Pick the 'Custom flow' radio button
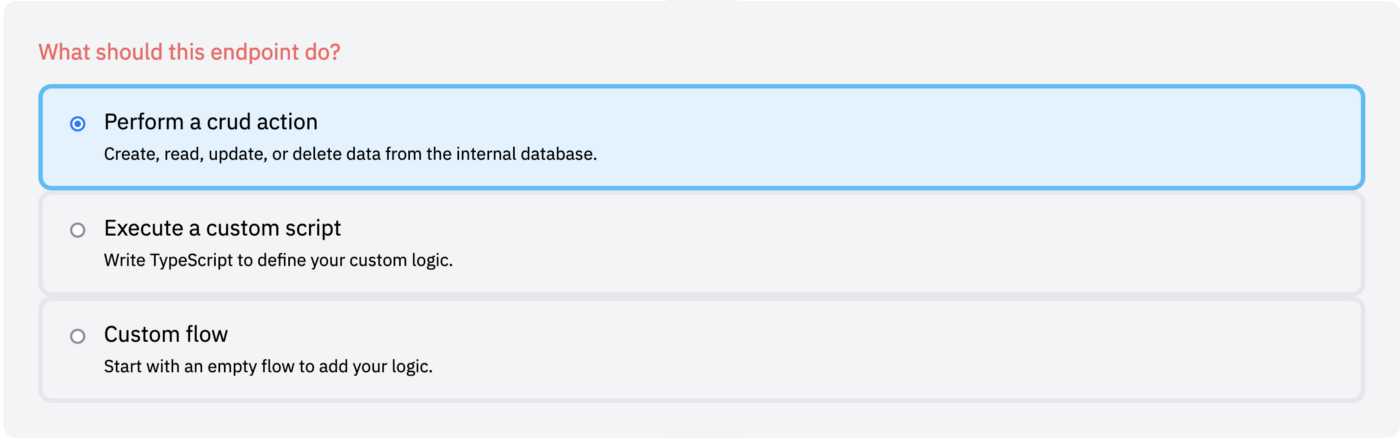 78,336
